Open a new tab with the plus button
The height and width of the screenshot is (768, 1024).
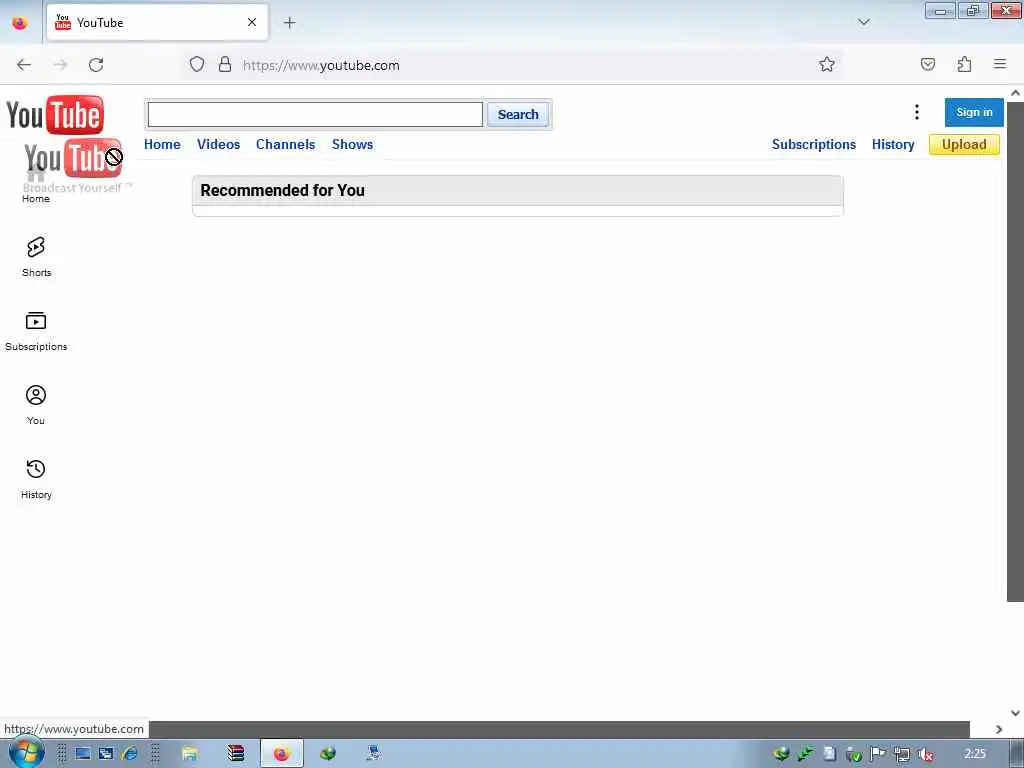click(289, 23)
